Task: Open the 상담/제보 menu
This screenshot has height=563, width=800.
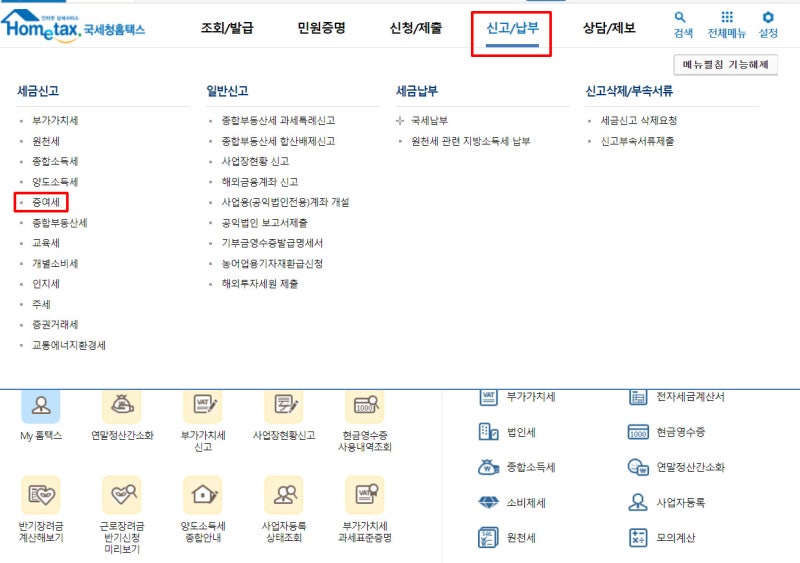Action: tap(609, 28)
